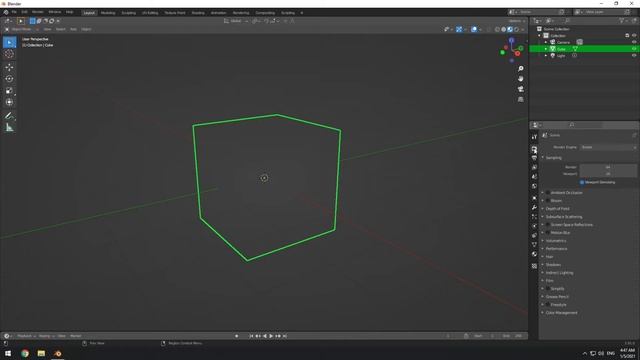
Task: Enable the Simplify checkbox
Action: coord(548,289)
